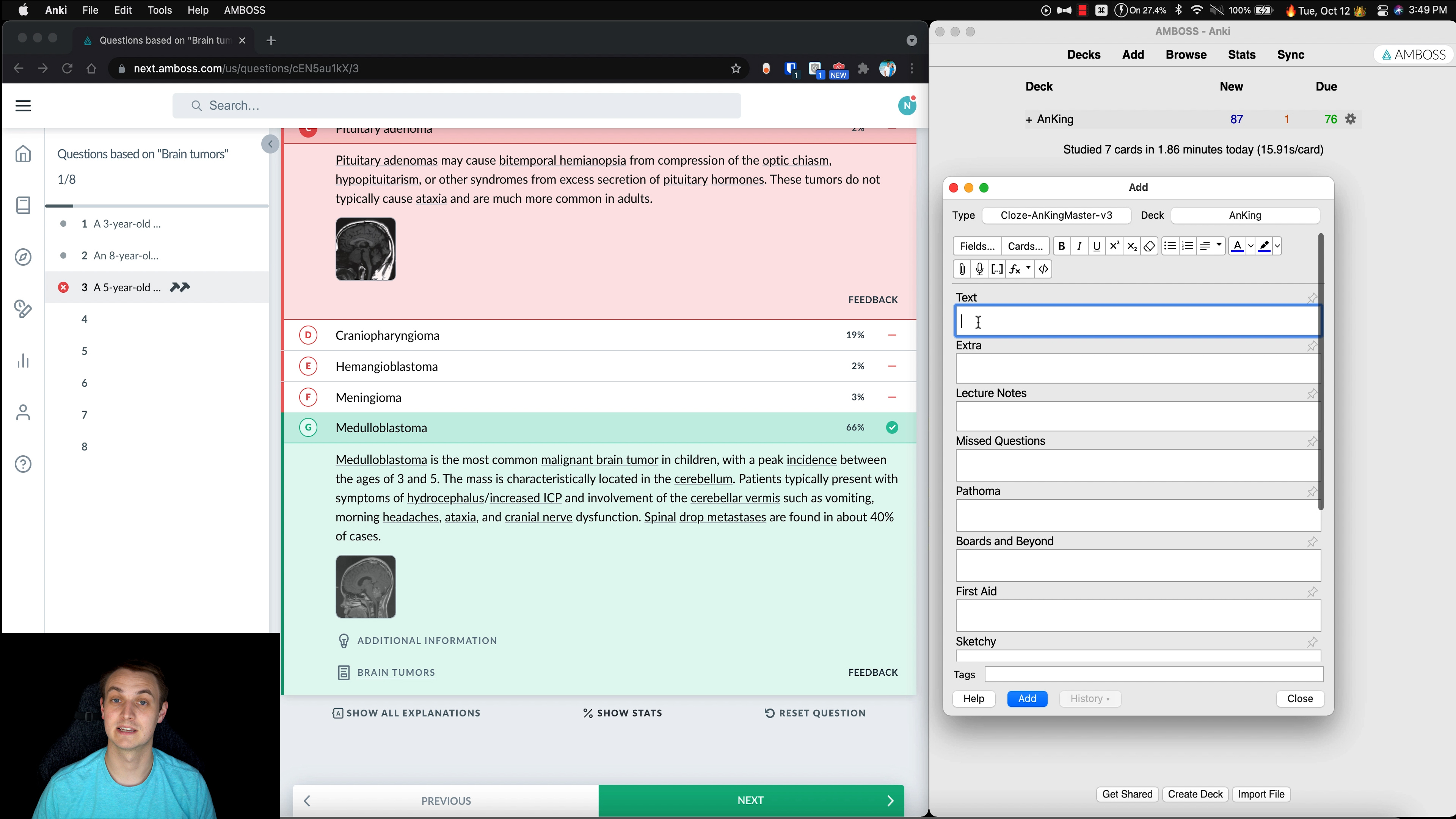The image size is (1456, 819).
Task: Click the attach media paperclip icon
Action: point(962,269)
